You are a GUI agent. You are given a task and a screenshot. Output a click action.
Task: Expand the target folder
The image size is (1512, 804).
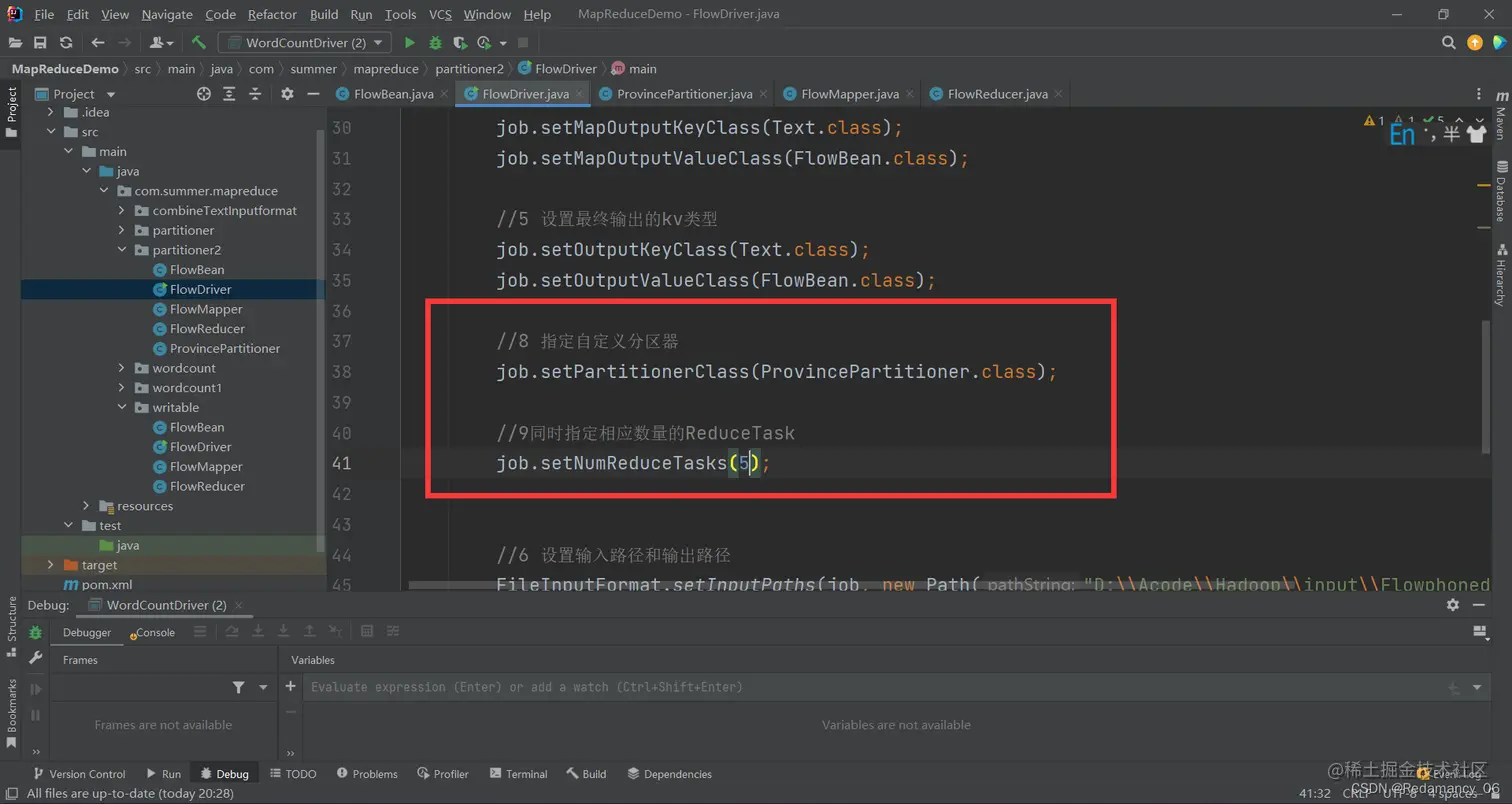pyautogui.click(x=50, y=565)
